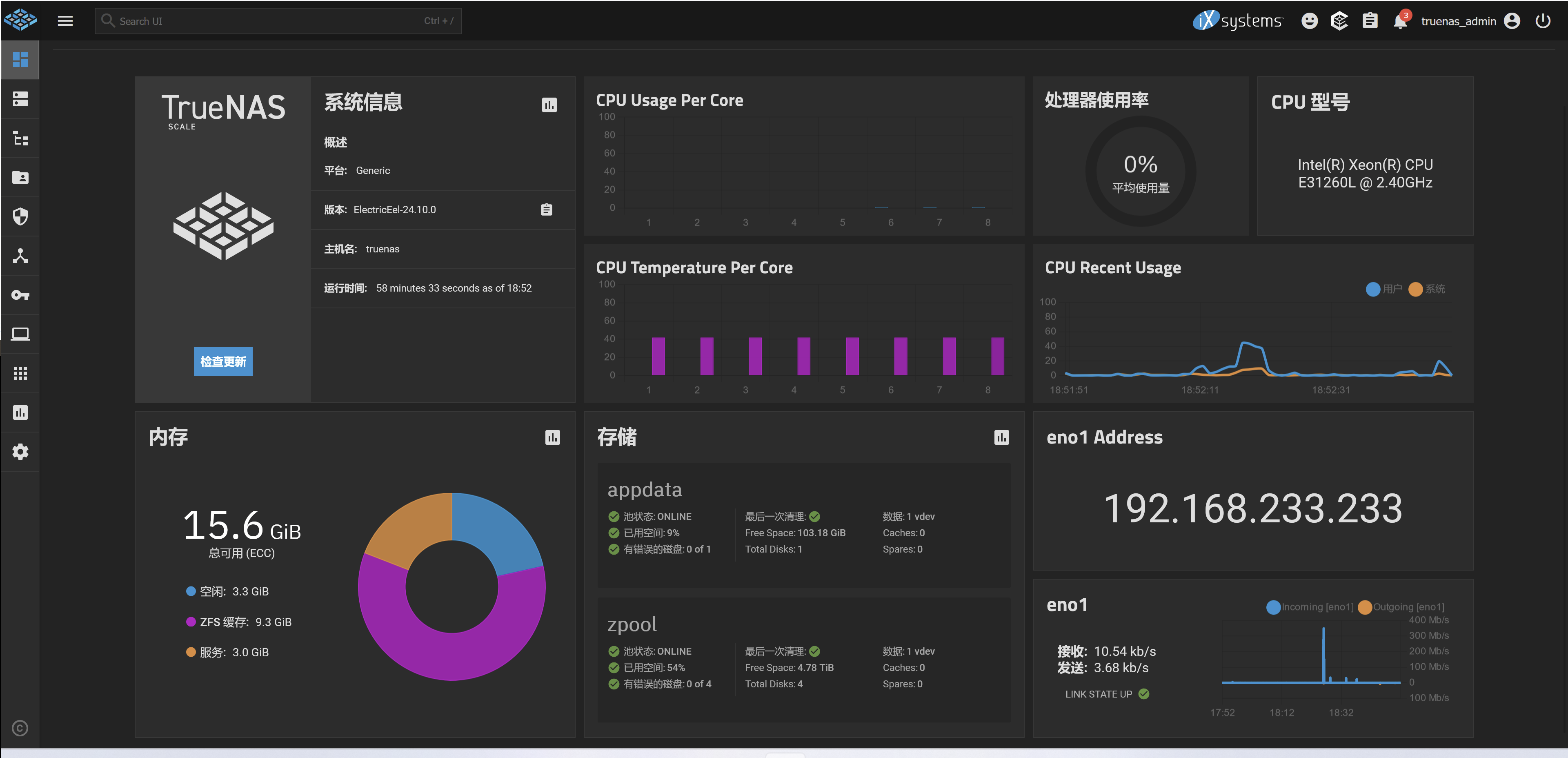Open the Credentials key icon
This screenshot has width=1568, height=758.
coord(20,295)
